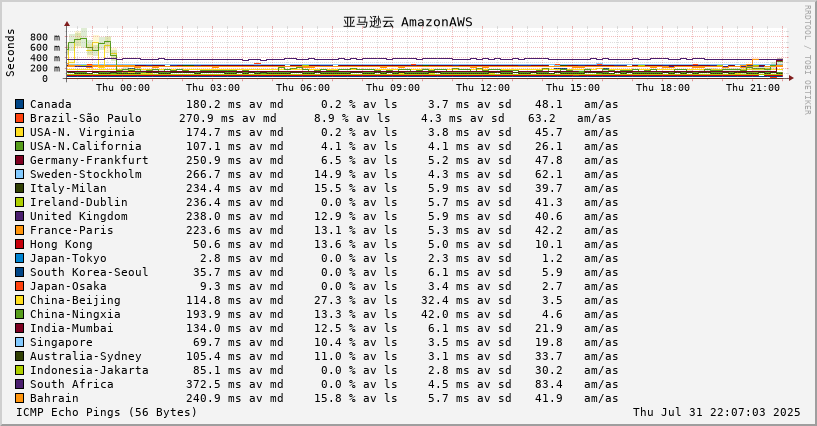Screen dimensions: 817x426
Task: Click the Thu 18:00 time axis label
Action: (663, 87)
